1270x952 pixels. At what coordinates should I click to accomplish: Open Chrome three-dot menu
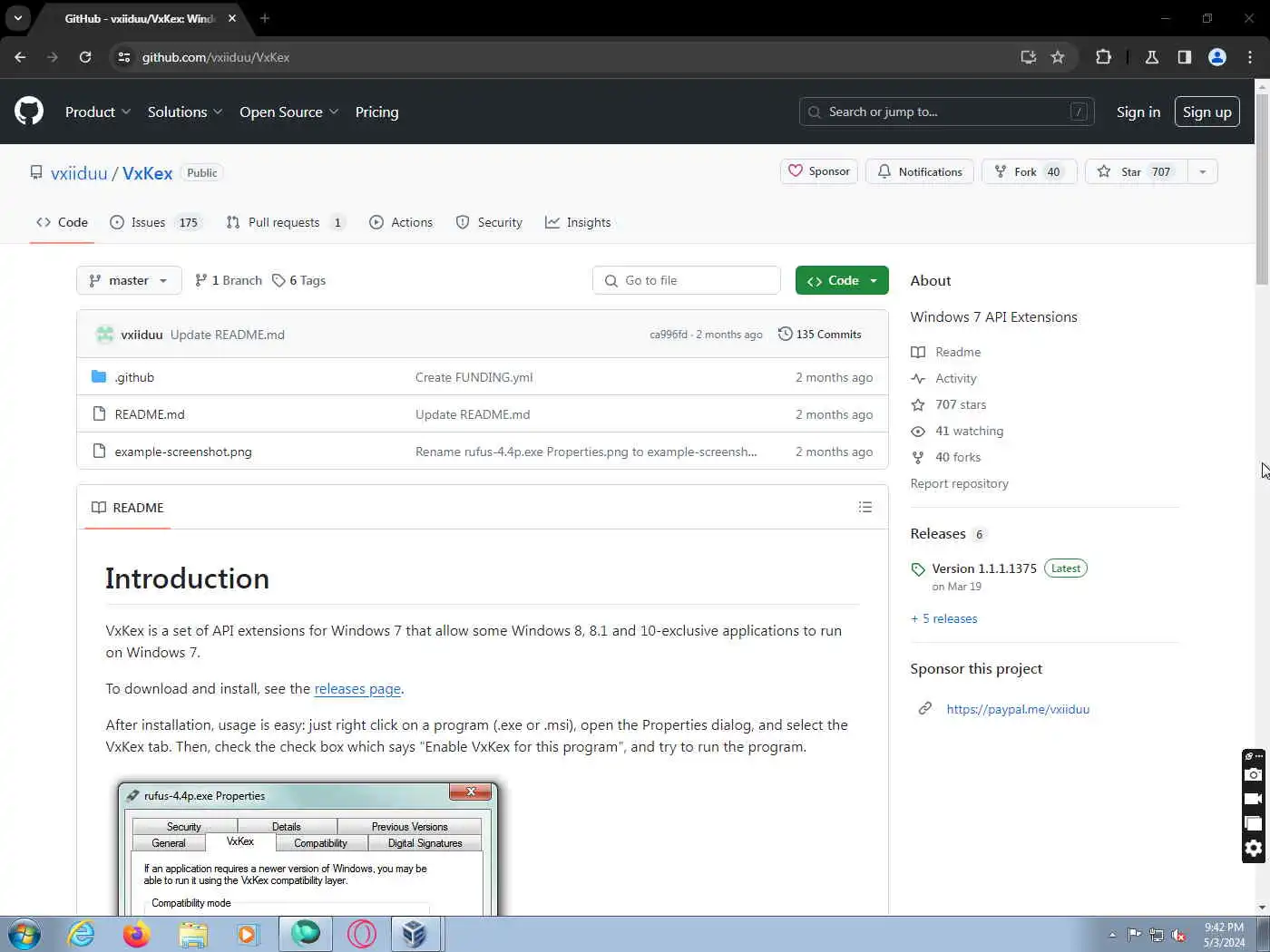[1250, 57]
